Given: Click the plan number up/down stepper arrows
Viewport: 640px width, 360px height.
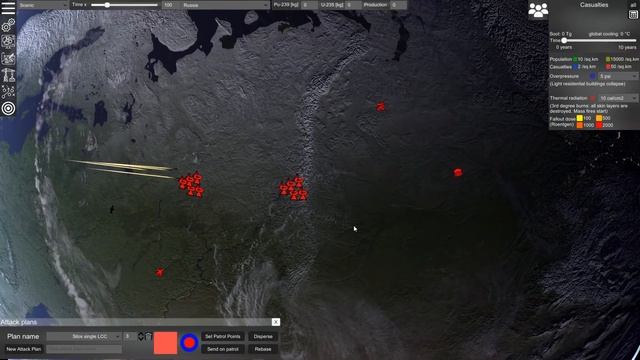Looking at the screenshot, I should coord(141,336).
